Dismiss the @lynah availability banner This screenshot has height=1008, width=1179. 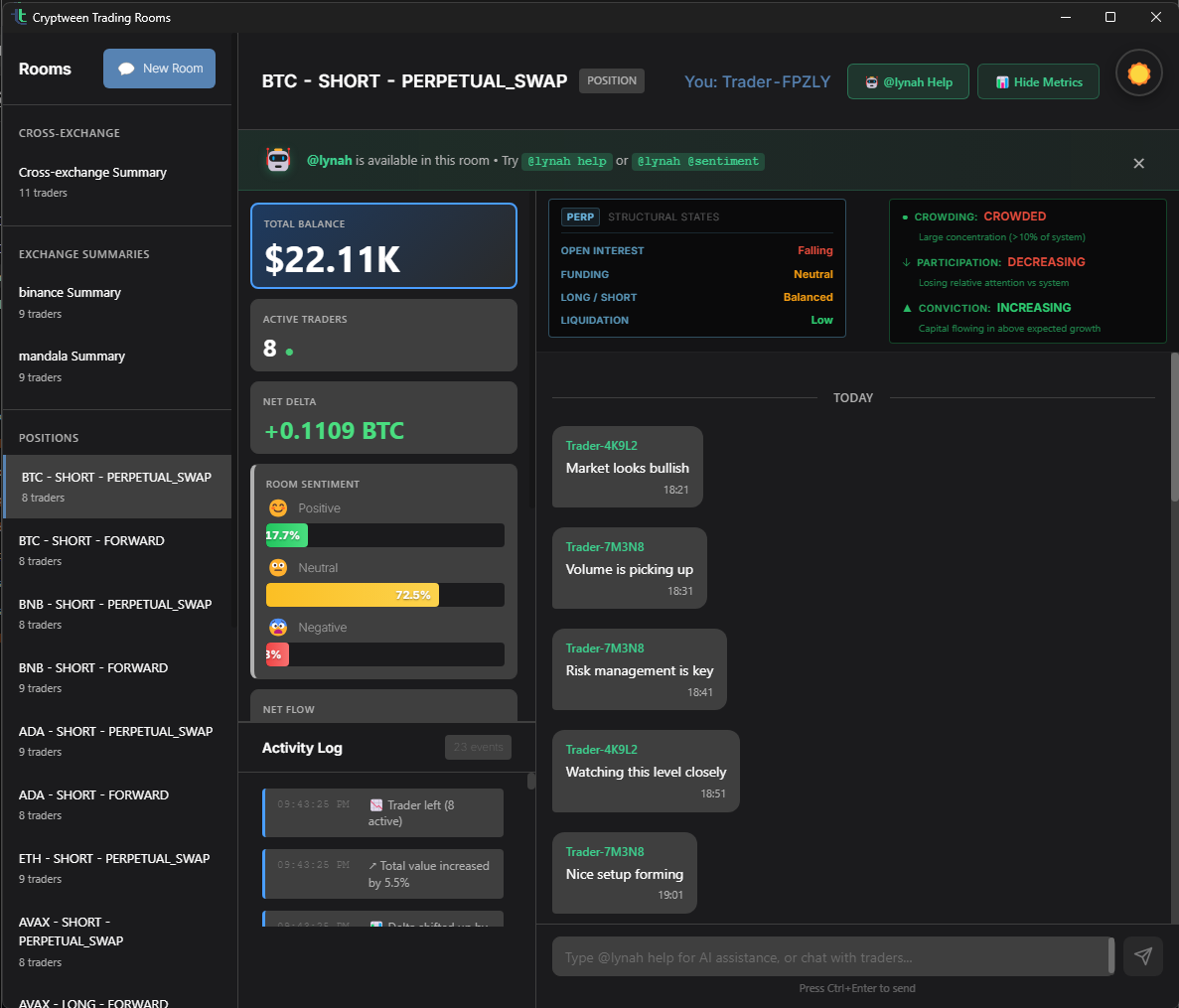point(1138,163)
